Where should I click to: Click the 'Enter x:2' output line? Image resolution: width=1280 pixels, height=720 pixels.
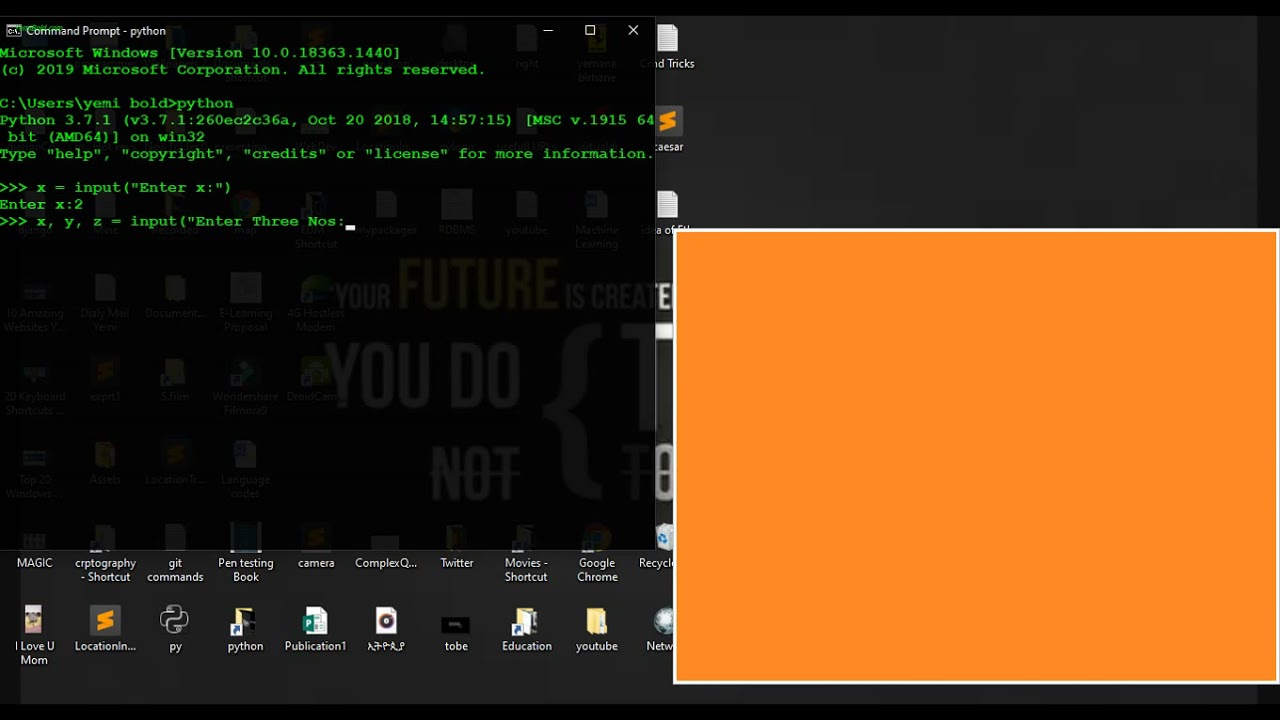pos(42,204)
